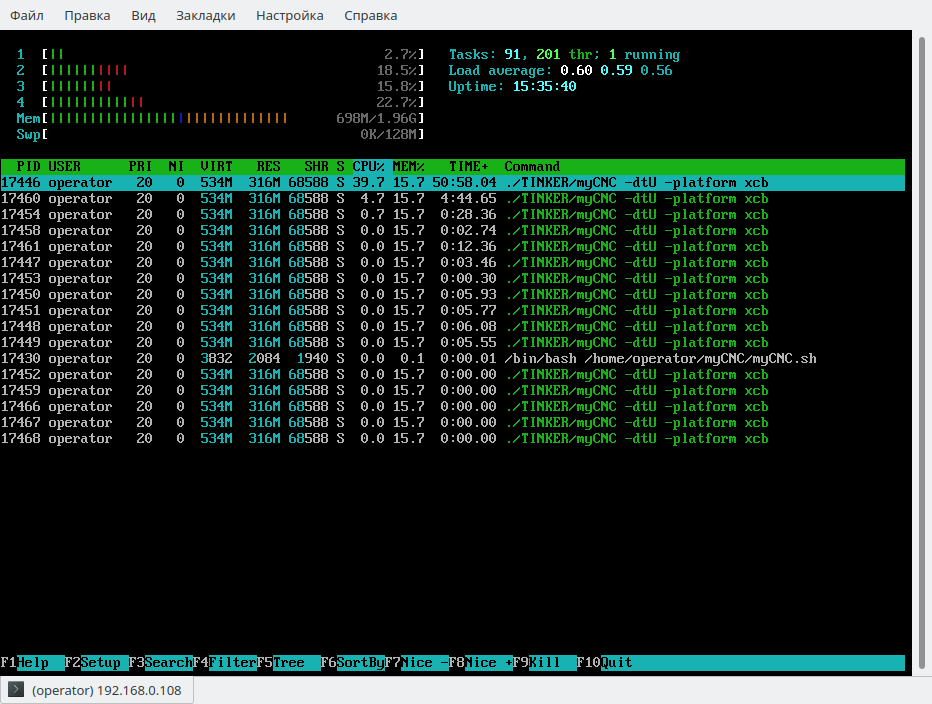Select the /bin/bash myCNC.sh process row

(452, 359)
